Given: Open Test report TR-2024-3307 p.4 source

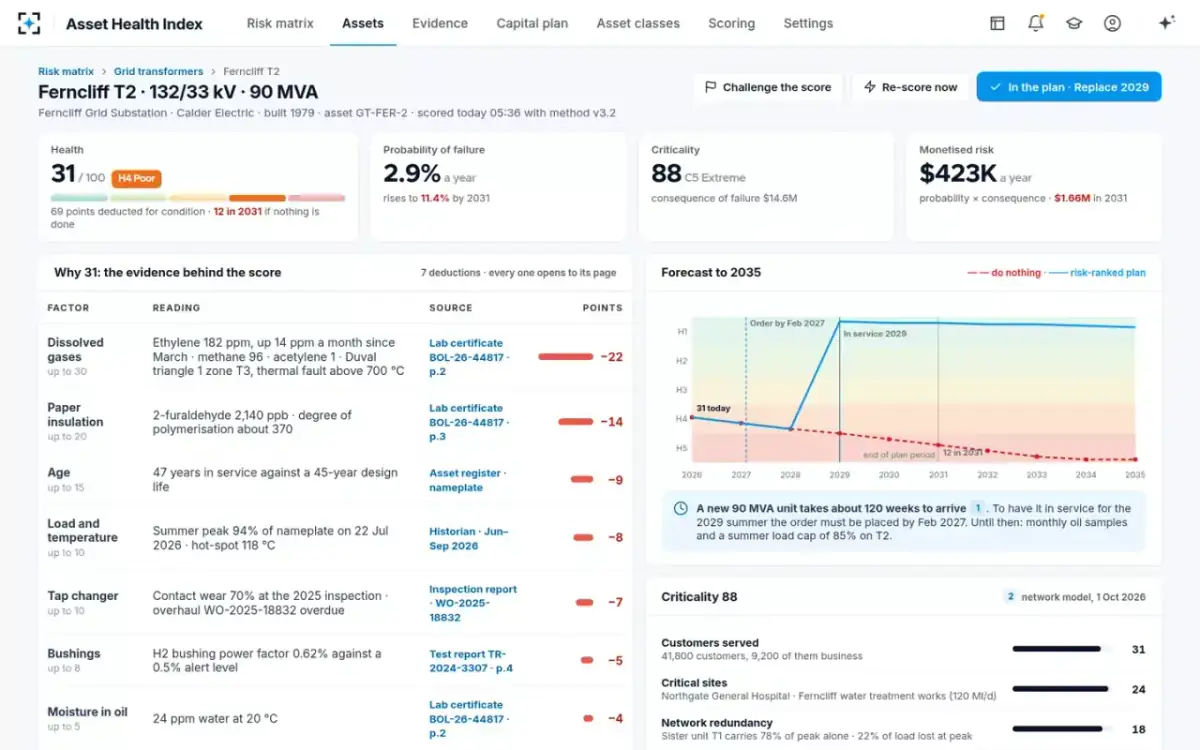Looking at the screenshot, I should (x=471, y=661).
